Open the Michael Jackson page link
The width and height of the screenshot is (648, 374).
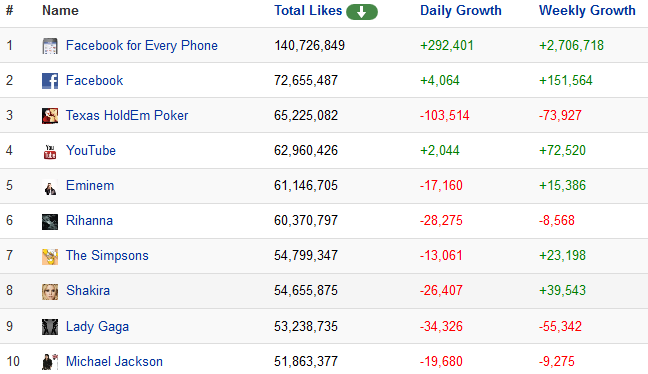[x=114, y=362]
